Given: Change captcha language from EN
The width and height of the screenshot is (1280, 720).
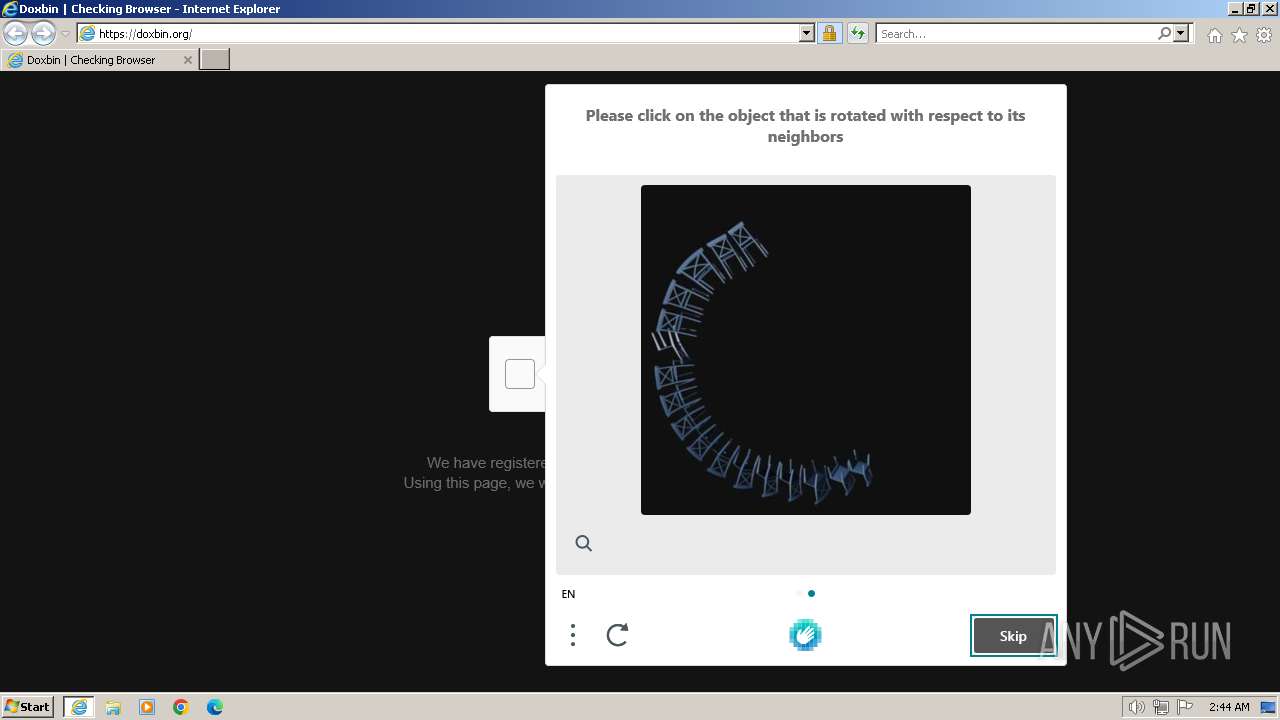Looking at the screenshot, I should 568,594.
